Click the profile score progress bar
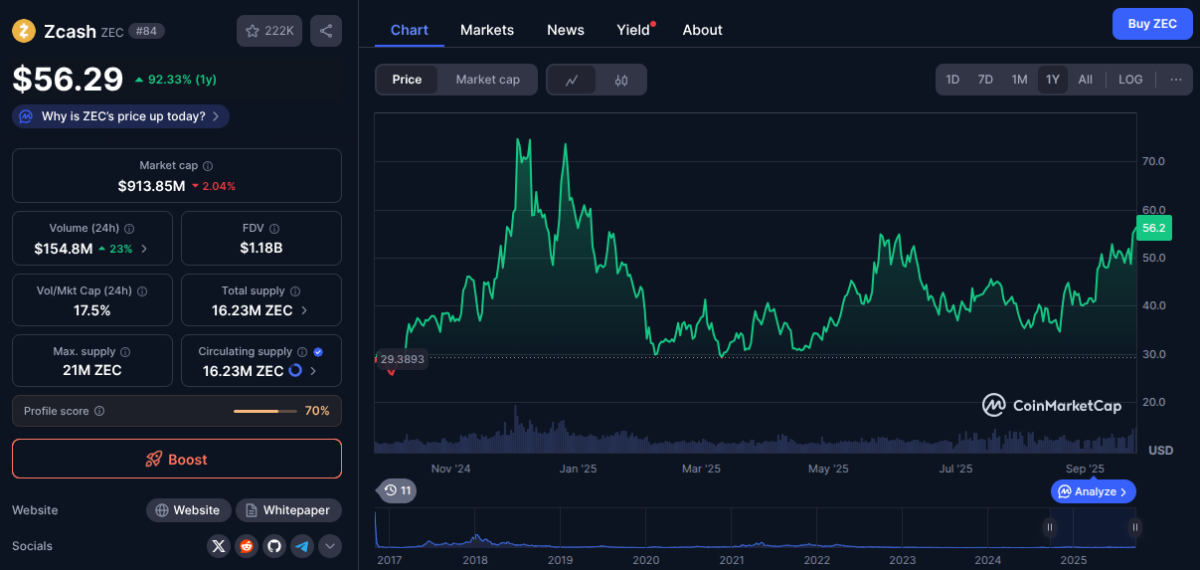This screenshot has width=1200, height=570. point(265,411)
